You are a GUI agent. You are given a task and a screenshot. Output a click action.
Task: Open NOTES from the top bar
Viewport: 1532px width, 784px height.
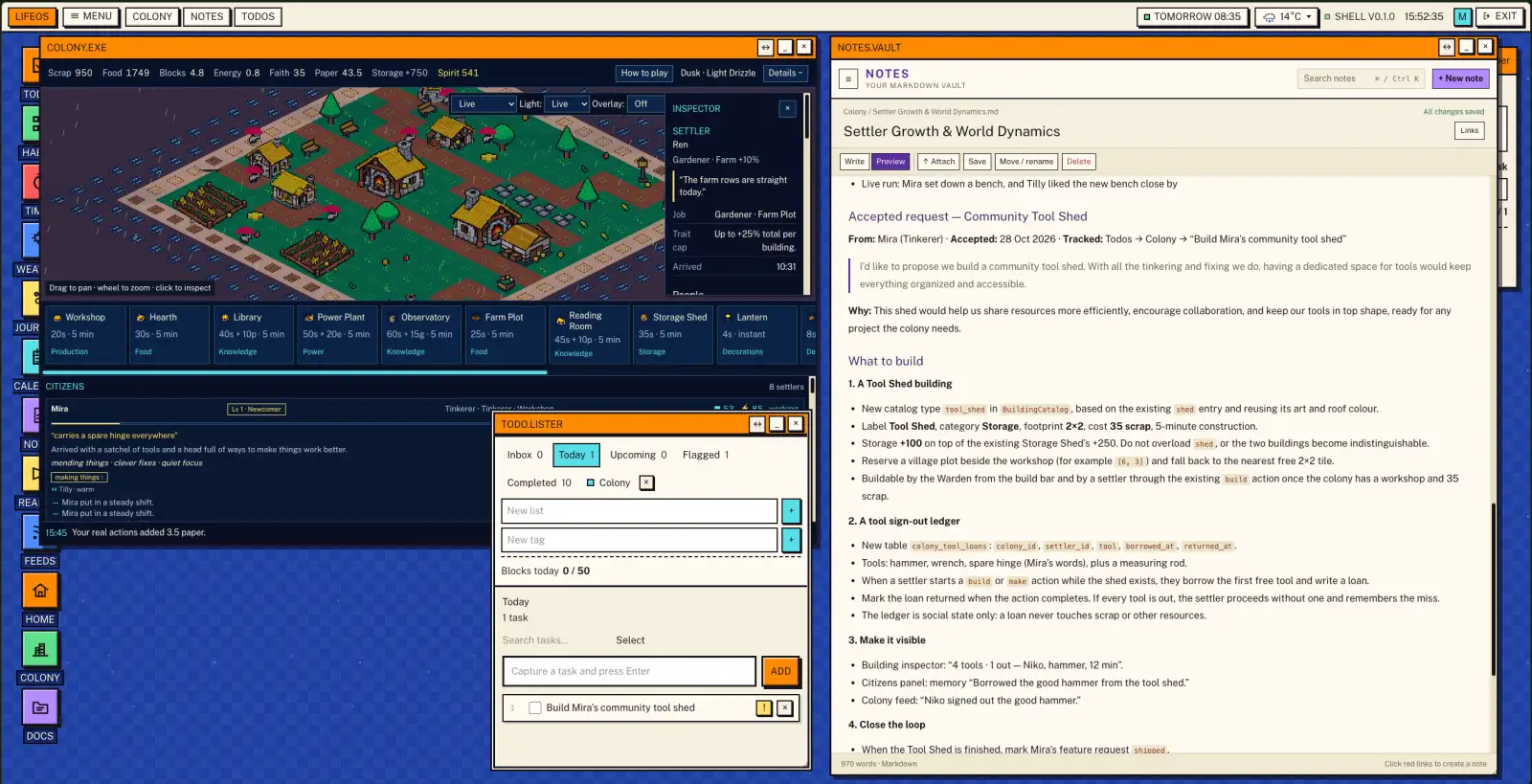pyautogui.click(x=207, y=16)
